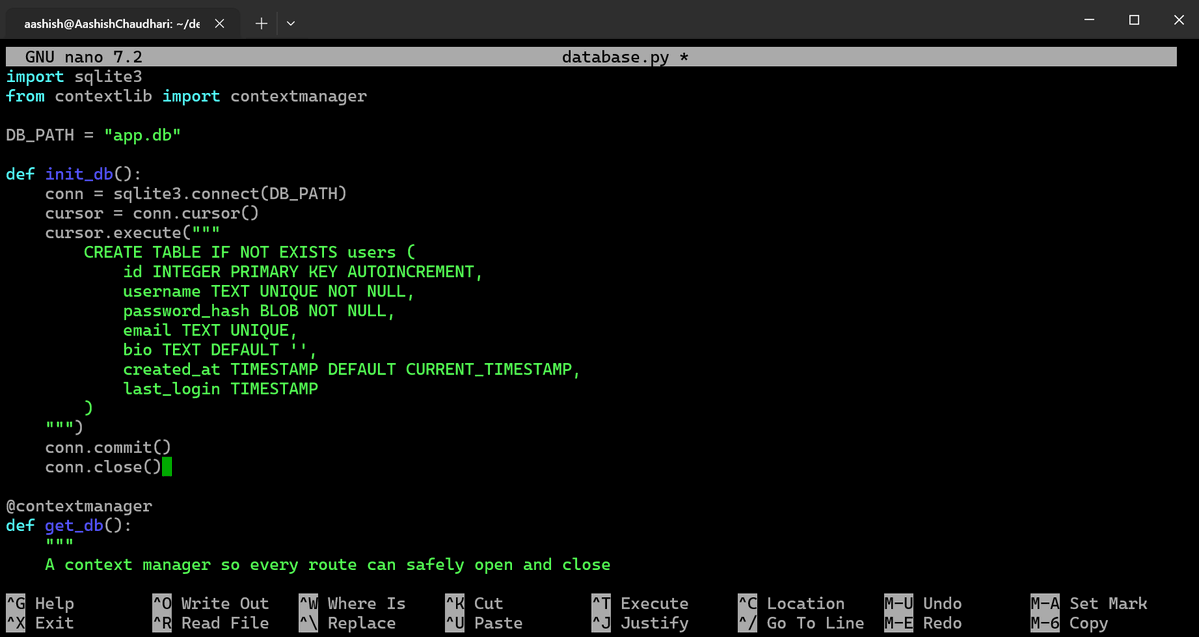Click the 'last_login TIMESTAMP' line
The height and width of the screenshot is (637, 1199).
coord(220,389)
